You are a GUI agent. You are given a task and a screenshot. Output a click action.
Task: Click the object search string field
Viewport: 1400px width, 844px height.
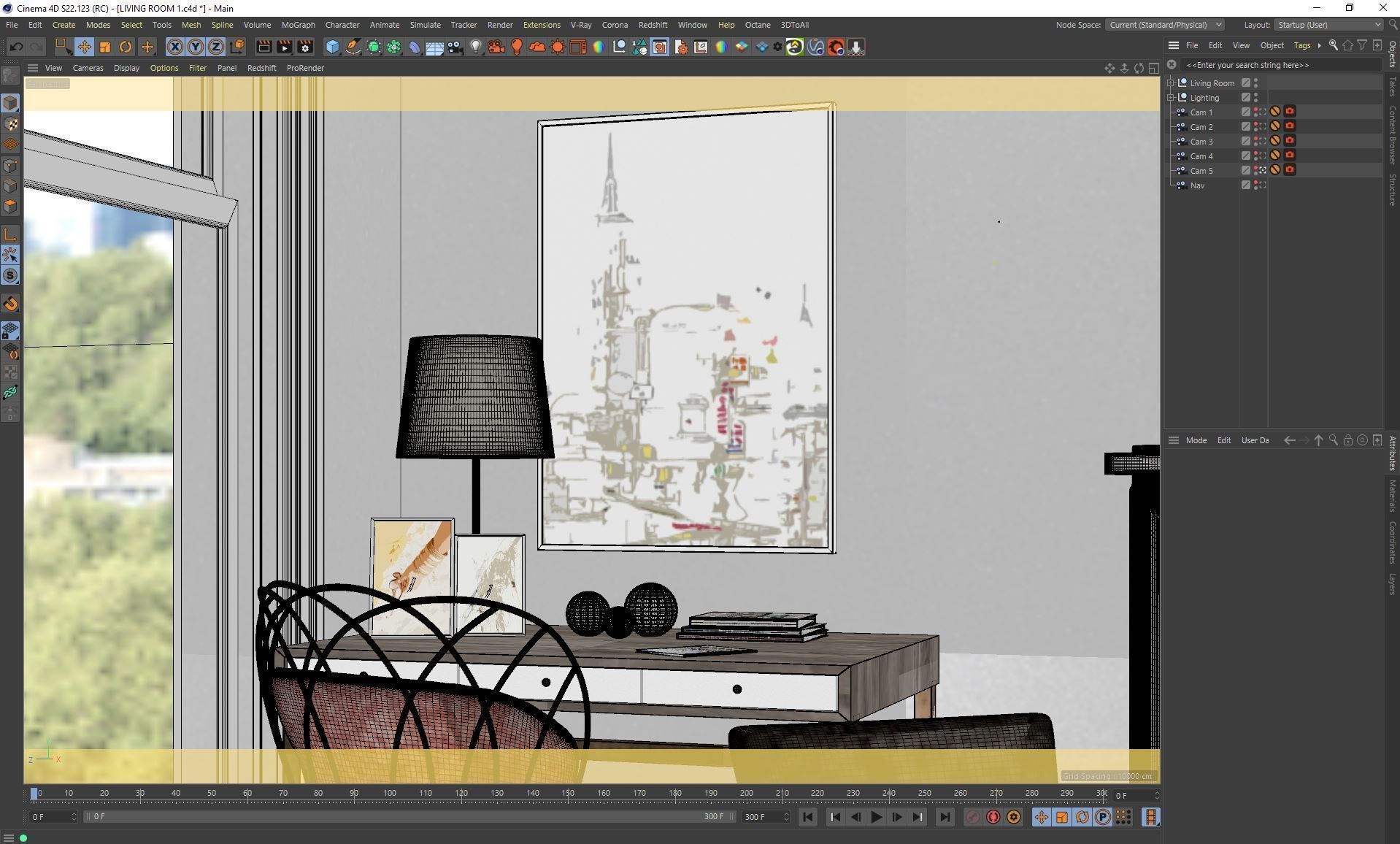pos(1282,65)
